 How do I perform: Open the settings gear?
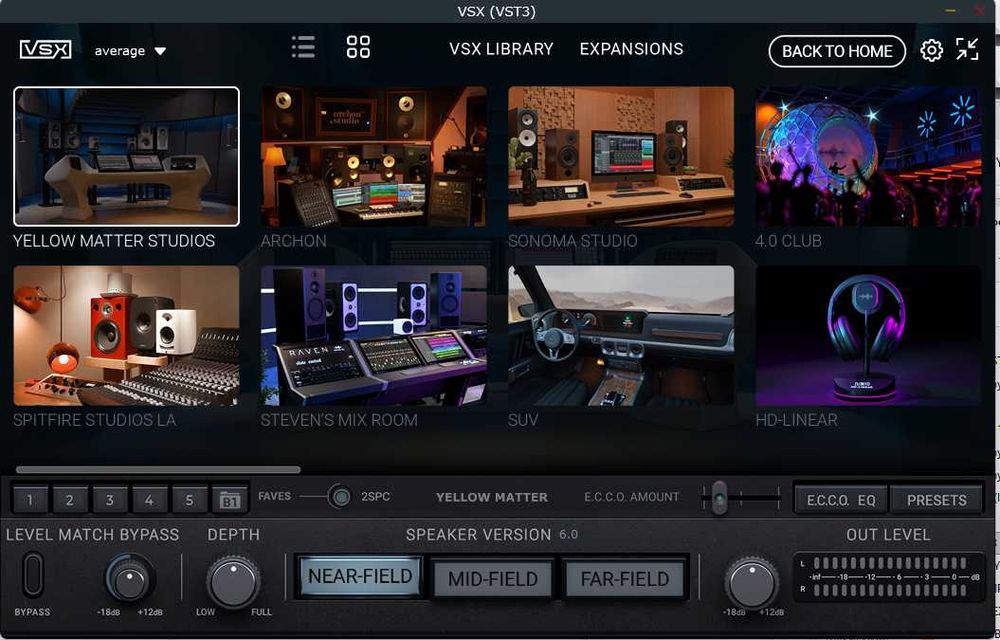click(x=931, y=50)
